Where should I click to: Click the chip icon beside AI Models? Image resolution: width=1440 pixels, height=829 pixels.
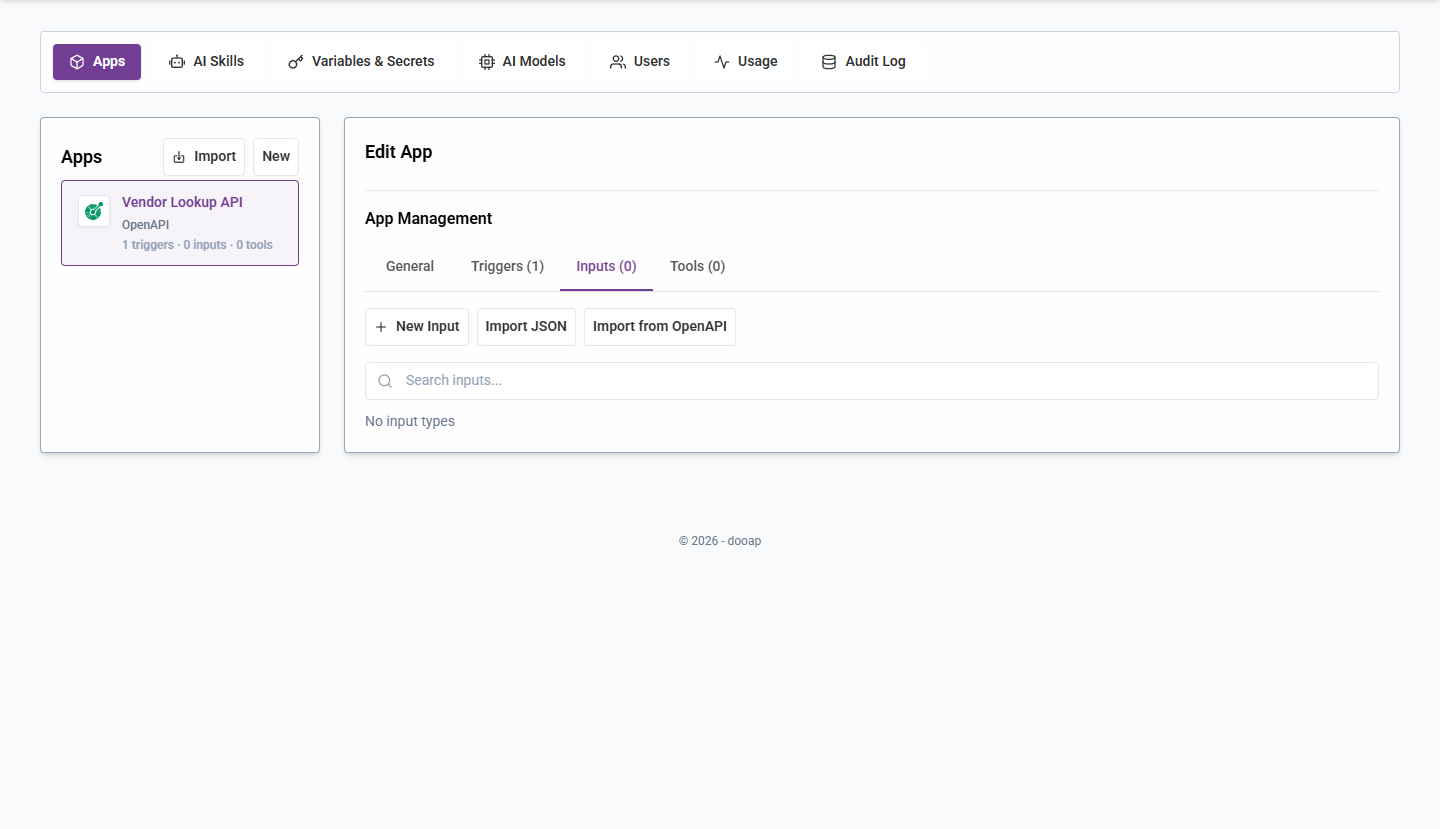pyautogui.click(x=487, y=62)
